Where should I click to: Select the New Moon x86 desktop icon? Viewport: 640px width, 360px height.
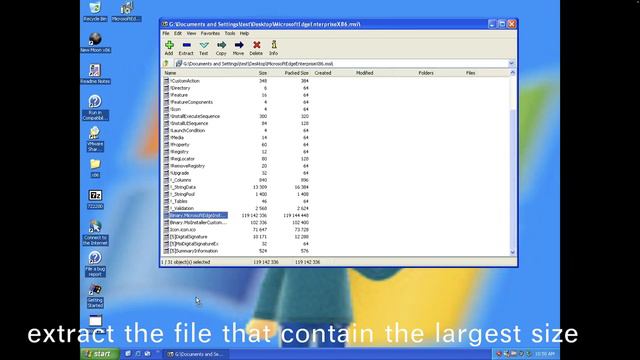(x=95, y=42)
